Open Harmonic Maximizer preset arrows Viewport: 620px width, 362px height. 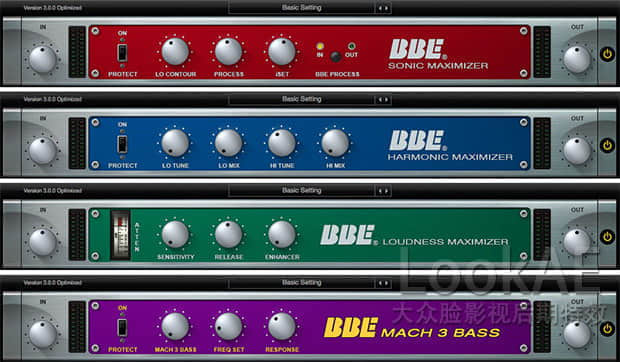(x=383, y=100)
